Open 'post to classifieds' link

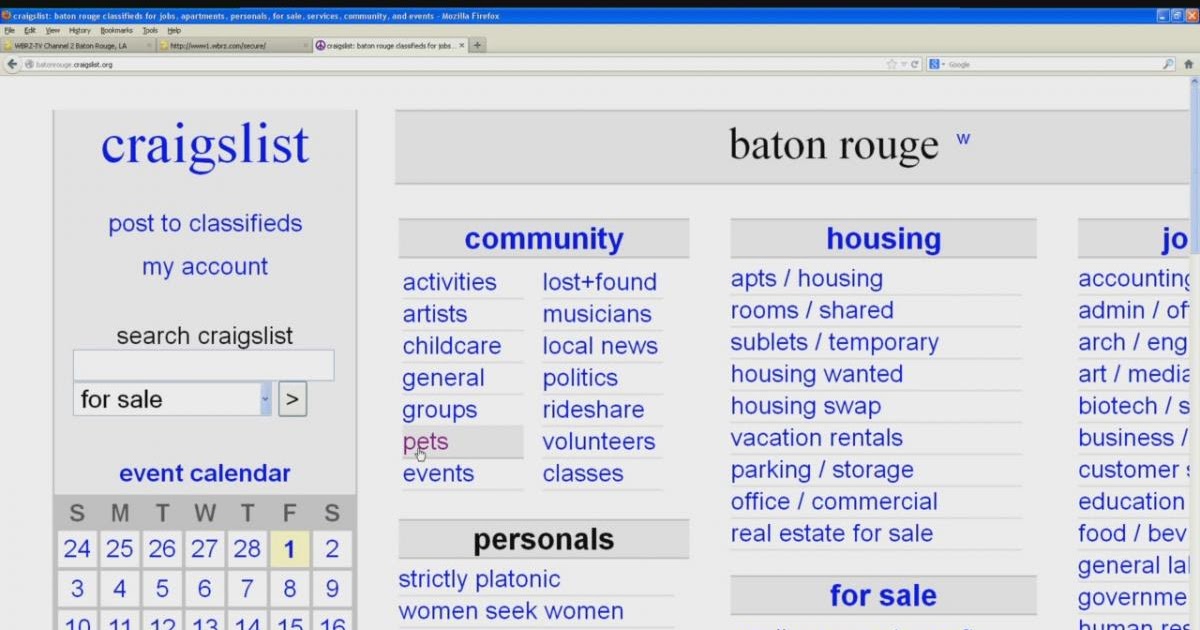click(205, 223)
